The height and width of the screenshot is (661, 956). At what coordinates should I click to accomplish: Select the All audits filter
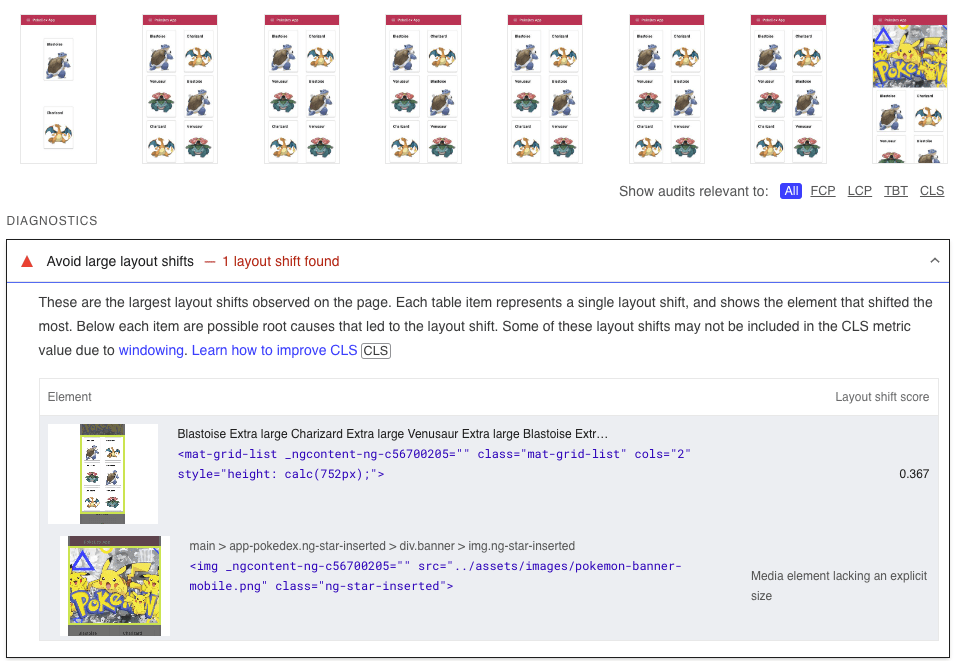(791, 191)
